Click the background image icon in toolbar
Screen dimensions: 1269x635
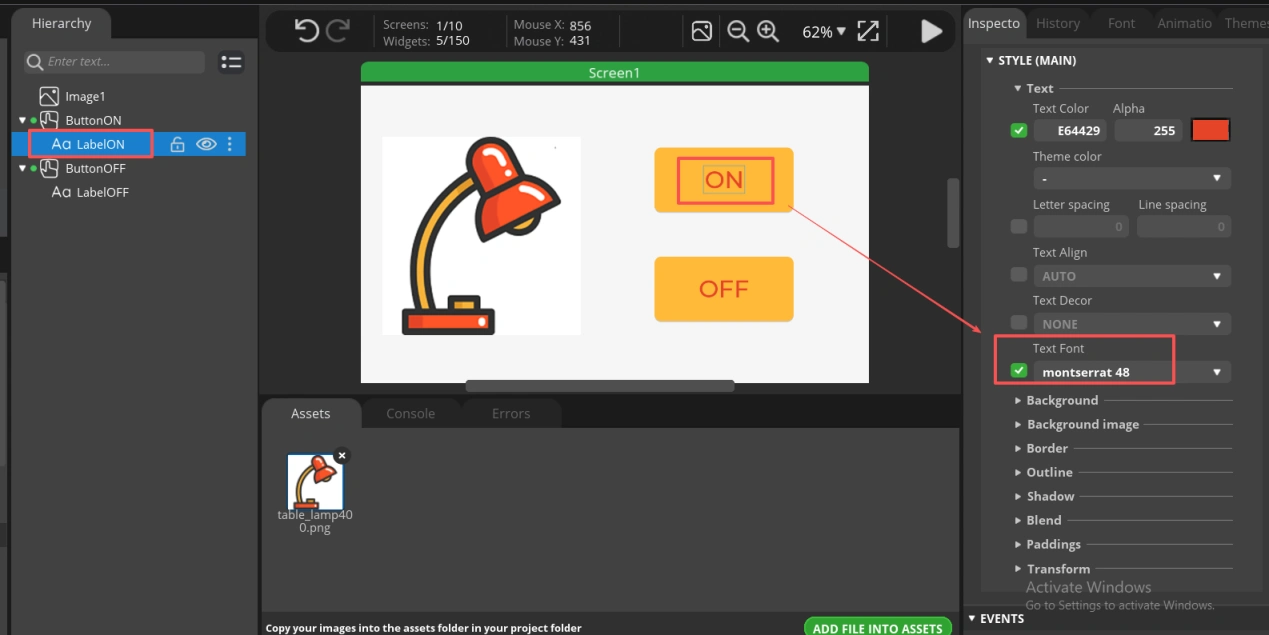point(702,32)
